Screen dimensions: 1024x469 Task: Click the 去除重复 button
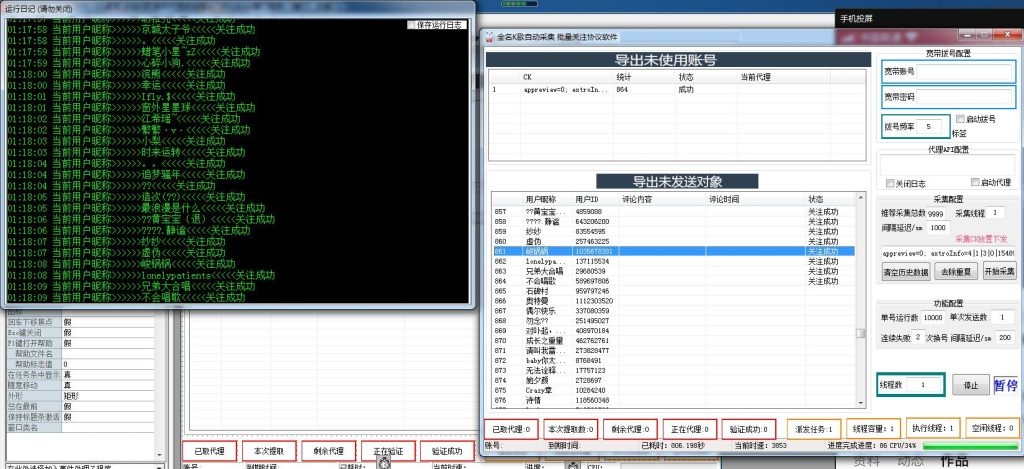949,271
